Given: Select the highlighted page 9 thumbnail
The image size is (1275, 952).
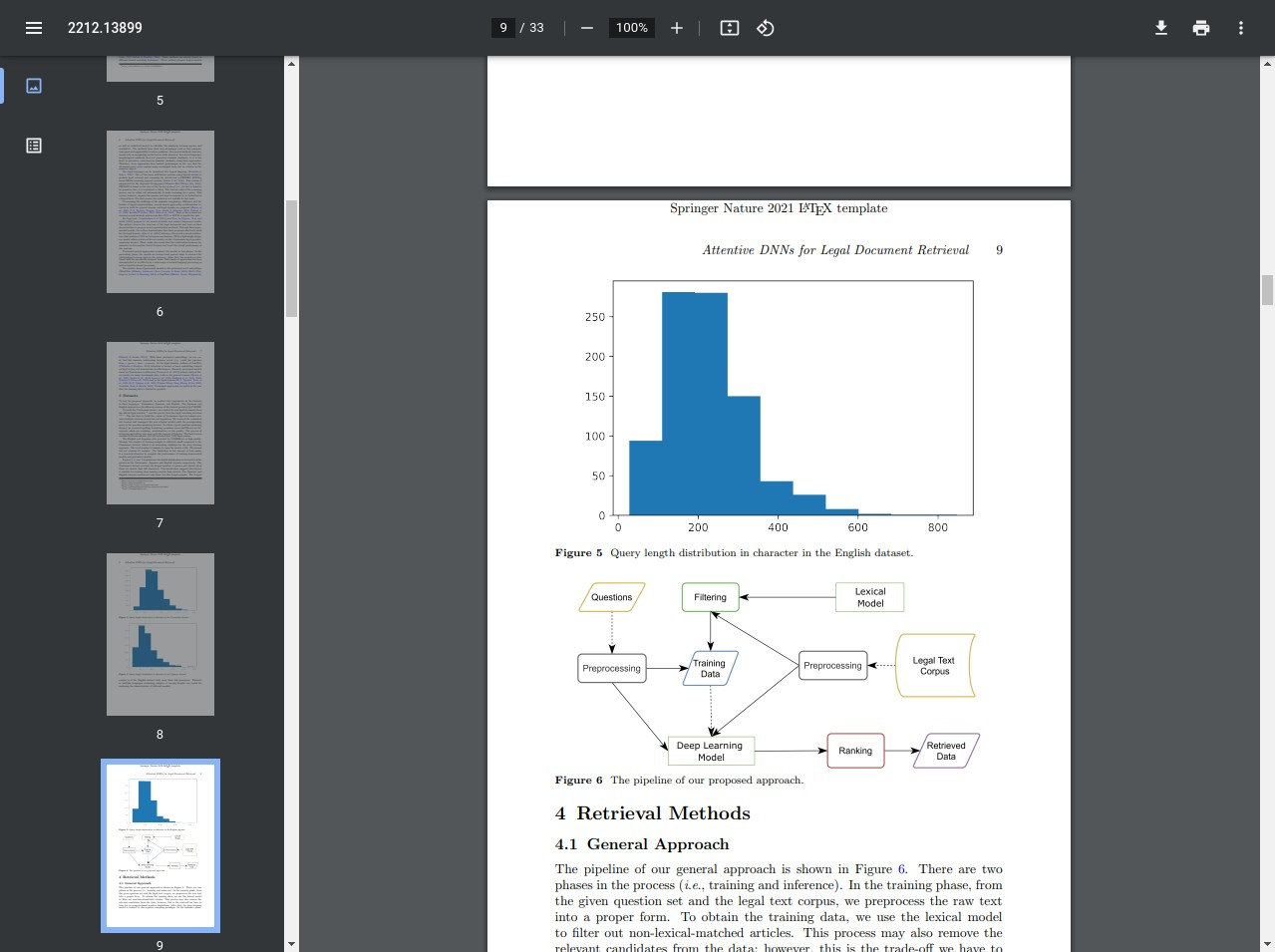Looking at the screenshot, I should click(160, 845).
